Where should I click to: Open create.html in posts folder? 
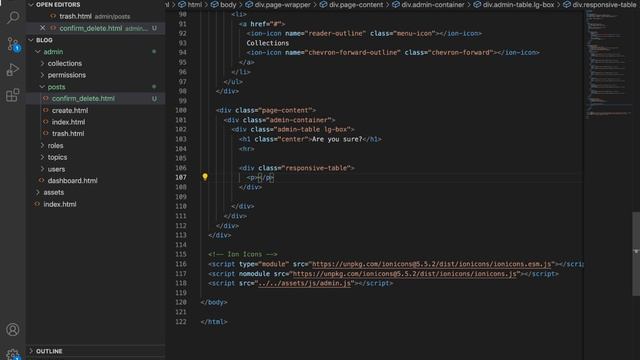pos(70,110)
